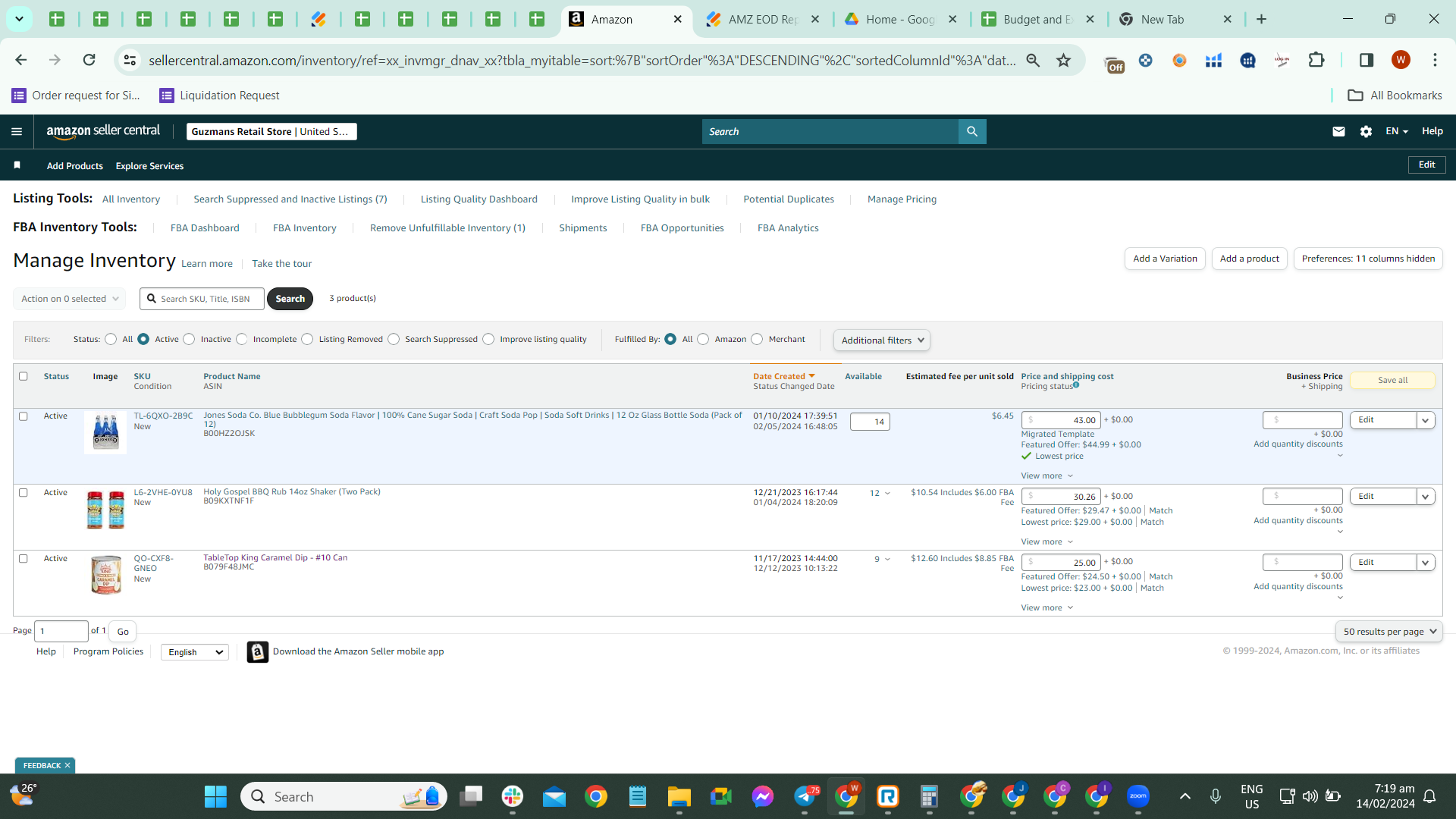Viewport: 1456px width, 819px height.
Task: Open the Calculator from the taskbar
Action: pos(929,796)
